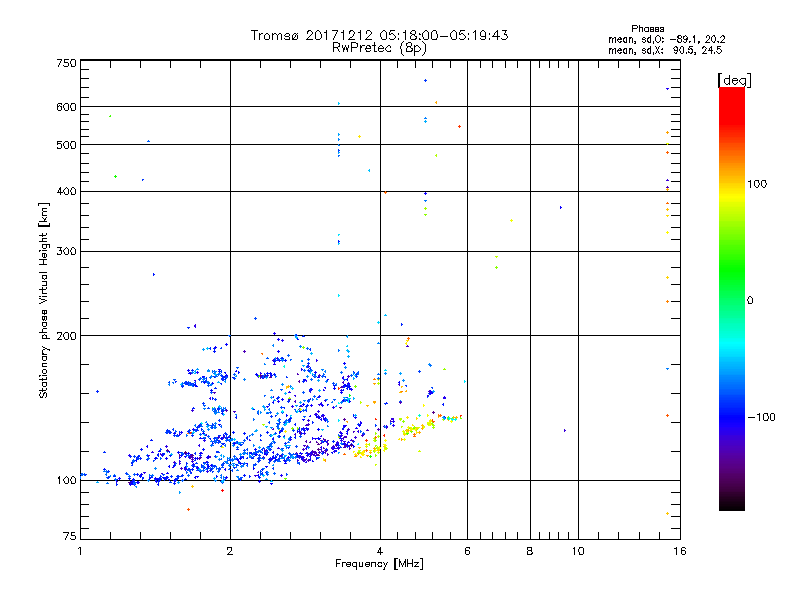Image resolution: width=800 pixels, height=600 pixels.
Task: Click the y-axis tick label '75'
Action: coord(70,536)
